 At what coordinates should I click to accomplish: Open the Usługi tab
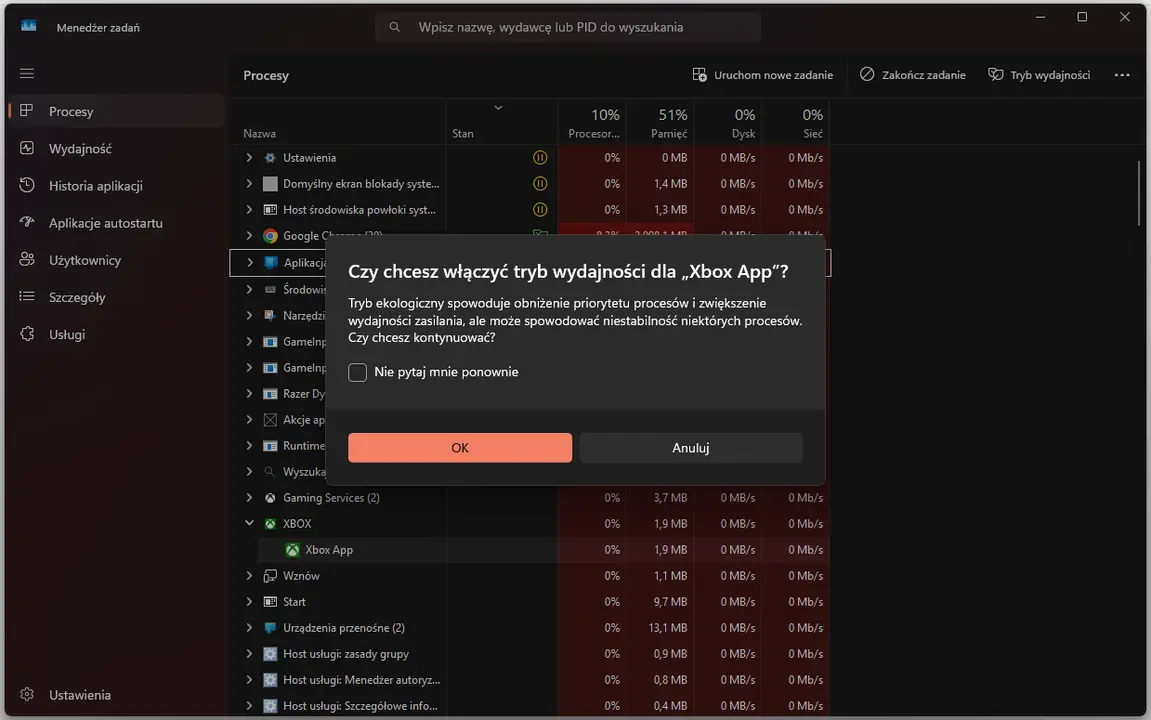click(x=116, y=335)
